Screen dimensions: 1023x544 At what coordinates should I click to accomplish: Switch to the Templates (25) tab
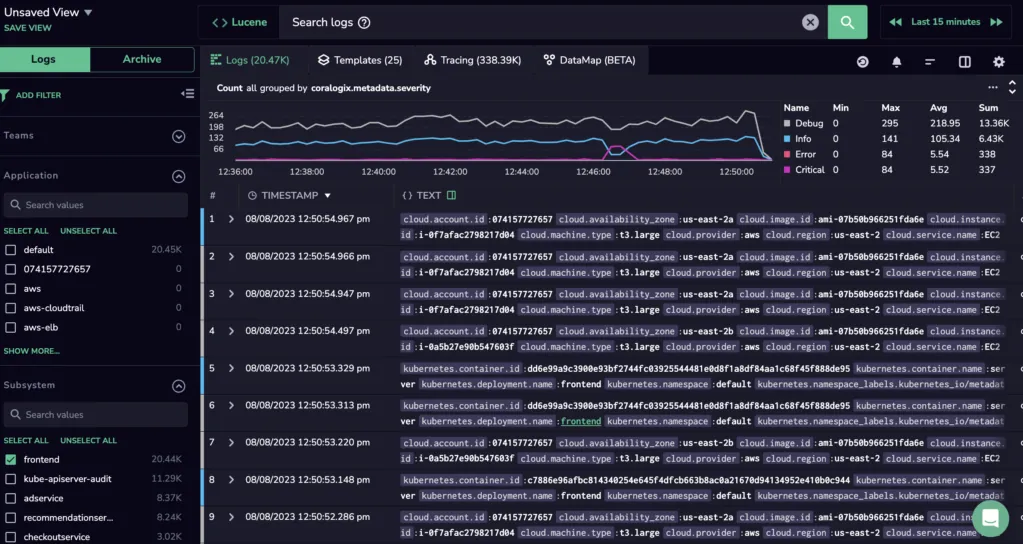click(360, 60)
